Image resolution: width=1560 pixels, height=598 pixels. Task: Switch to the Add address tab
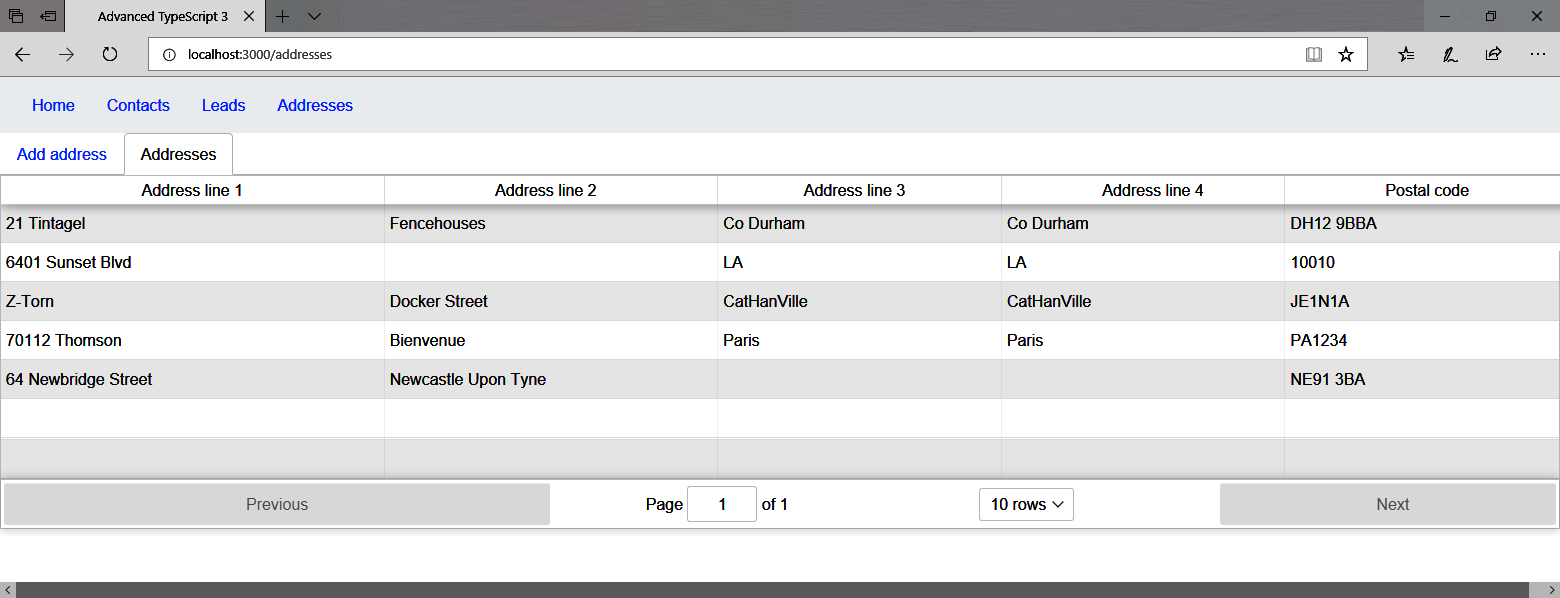coord(62,155)
